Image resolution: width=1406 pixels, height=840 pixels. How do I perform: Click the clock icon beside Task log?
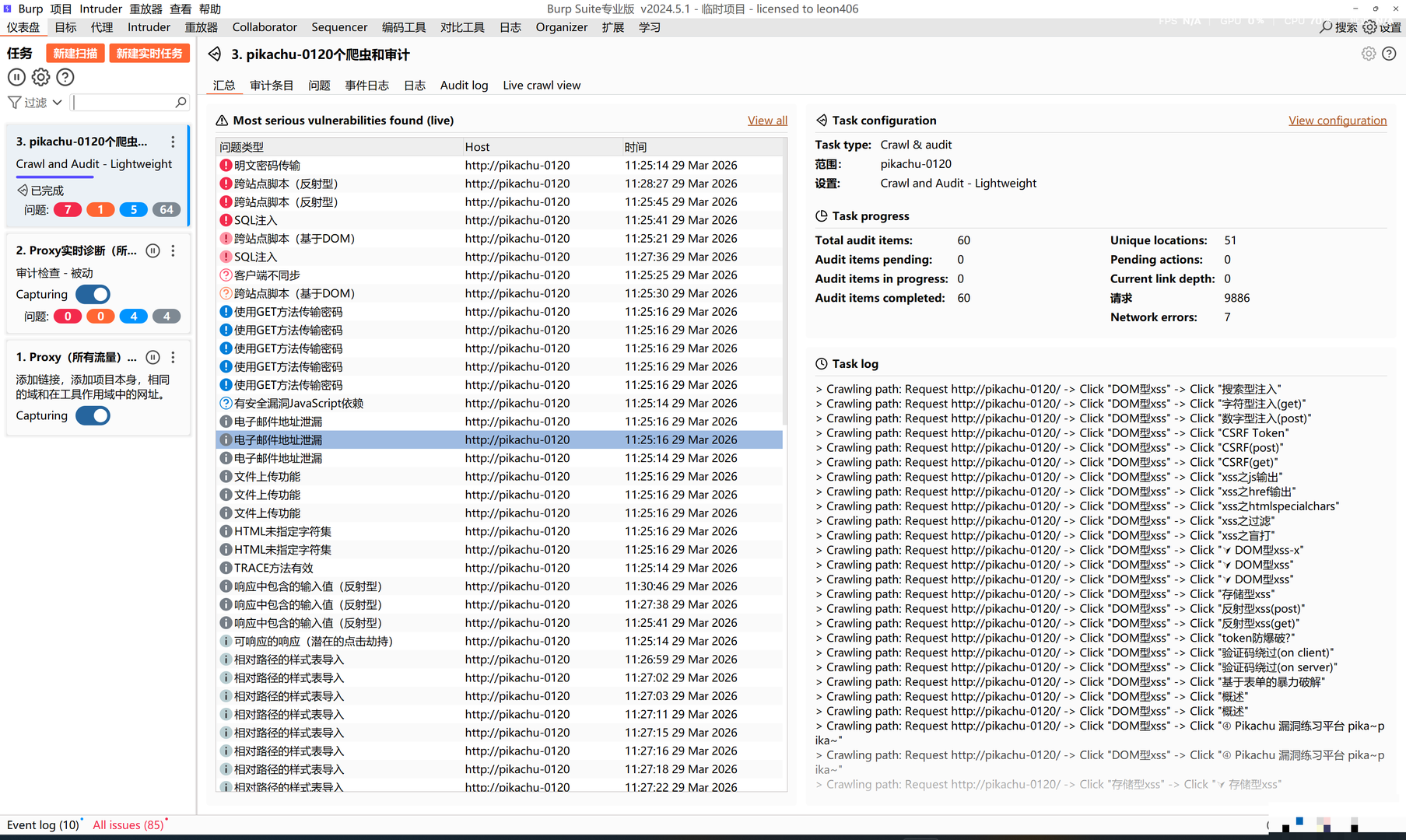822,364
